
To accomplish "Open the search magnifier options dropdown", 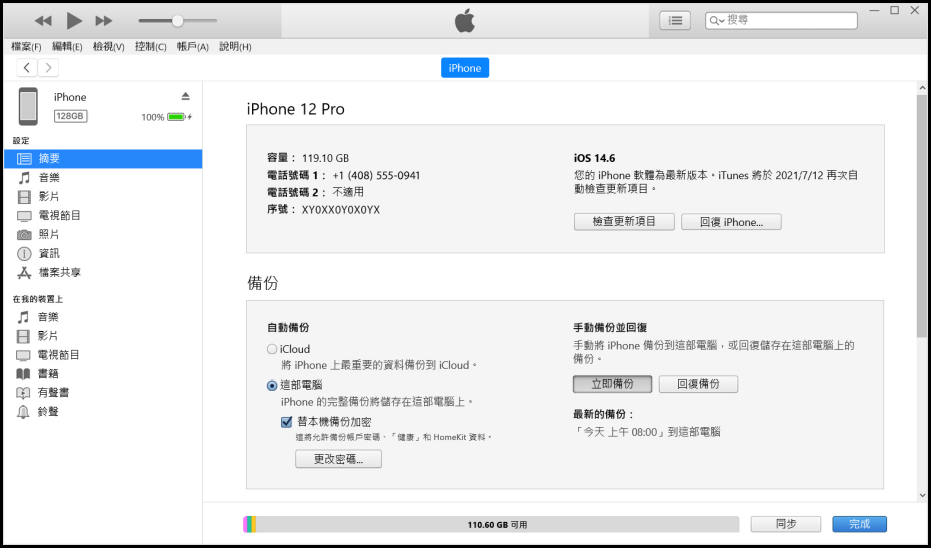I will [x=716, y=21].
